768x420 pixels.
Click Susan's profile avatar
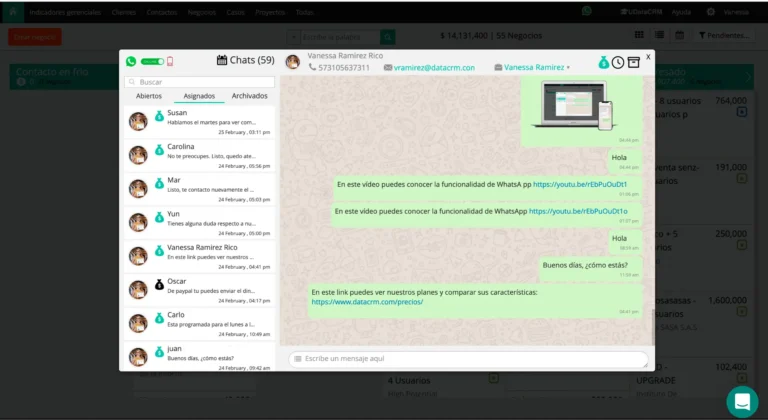pos(138,122)
